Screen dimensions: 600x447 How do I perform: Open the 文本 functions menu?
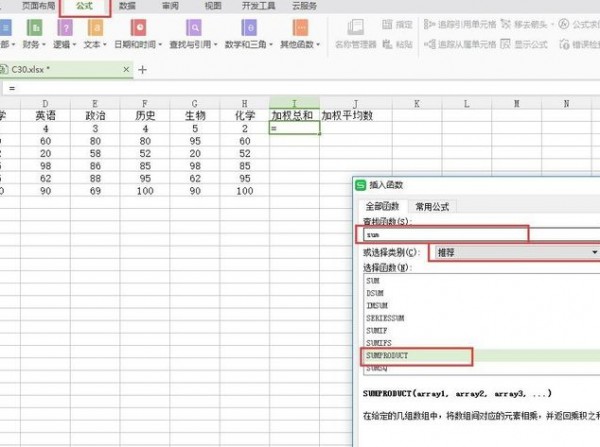coord(95,34)
